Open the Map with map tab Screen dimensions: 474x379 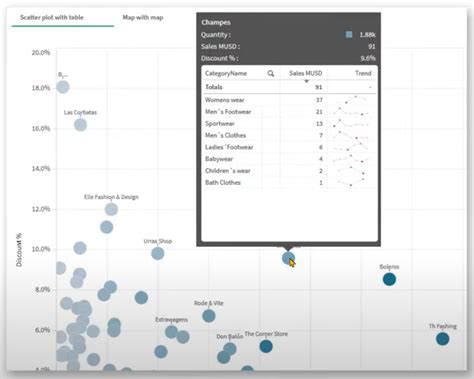point(143,17)
